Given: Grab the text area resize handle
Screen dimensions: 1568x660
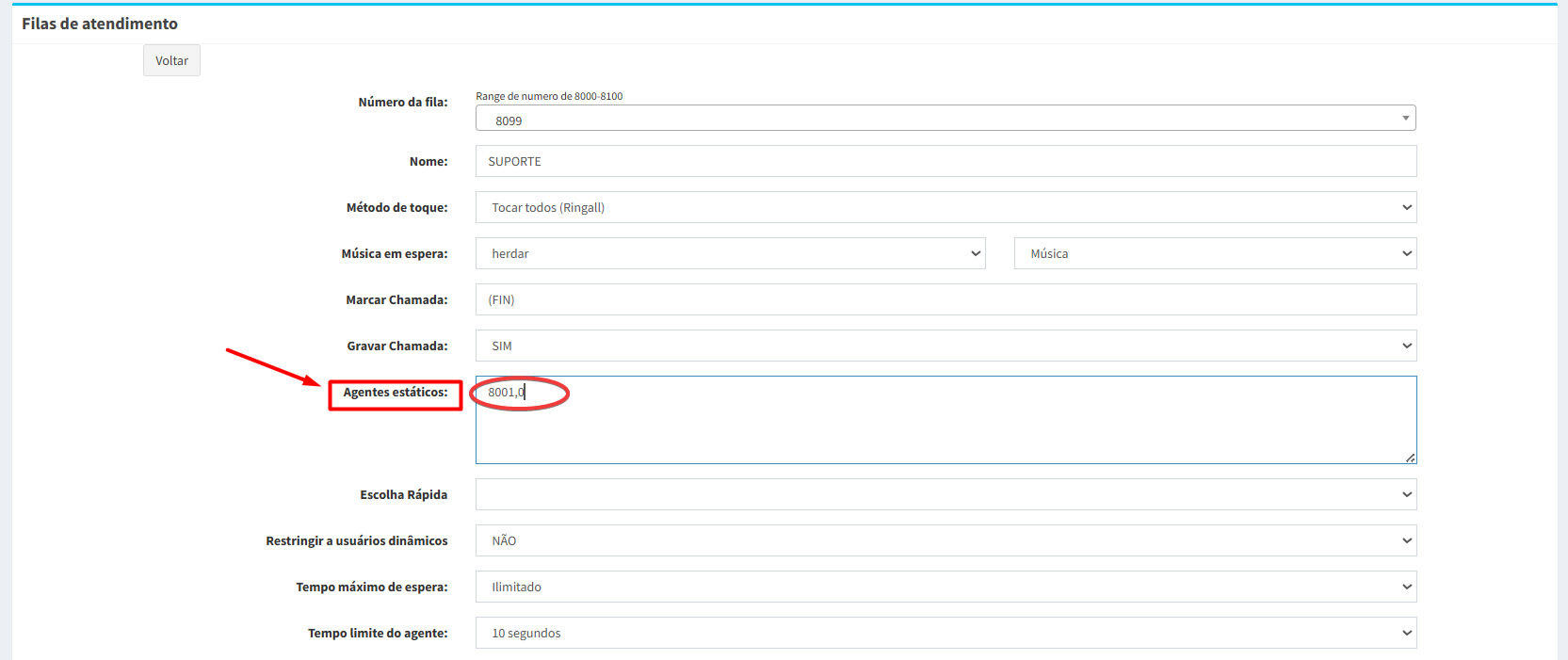Looking at the screenshot, I should click(1410, 458).
